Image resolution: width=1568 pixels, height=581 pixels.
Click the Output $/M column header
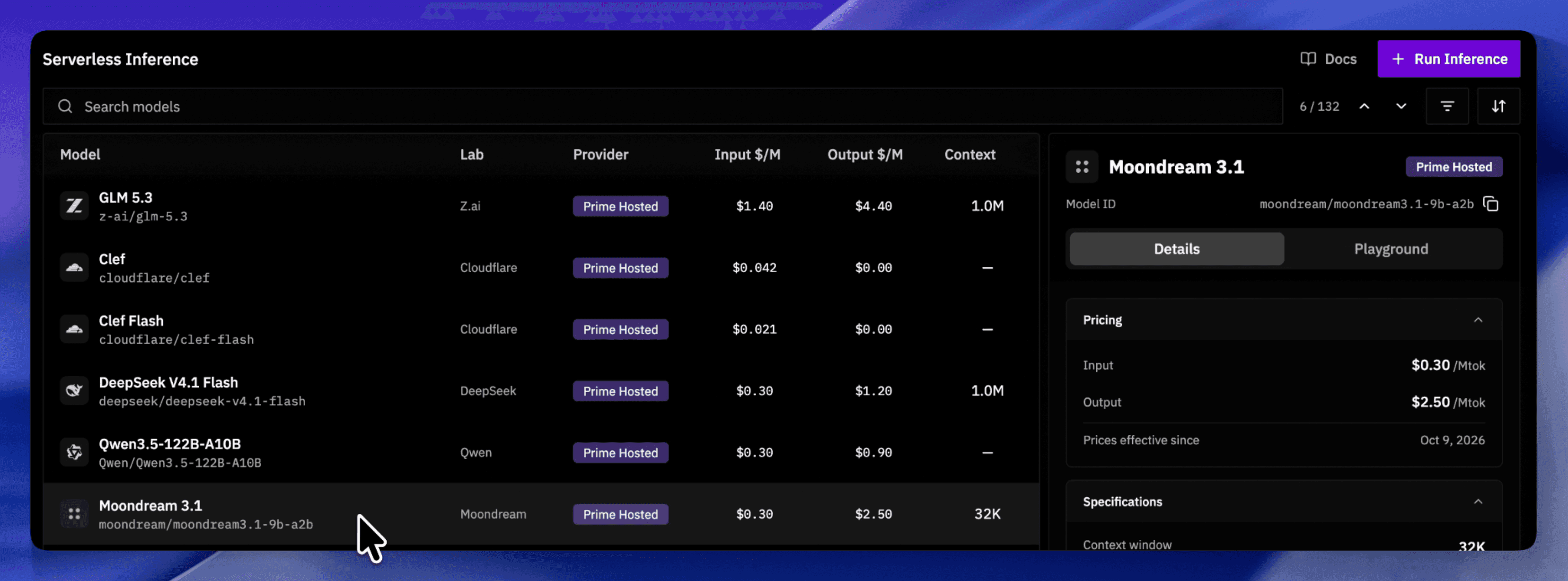point(864,155)
